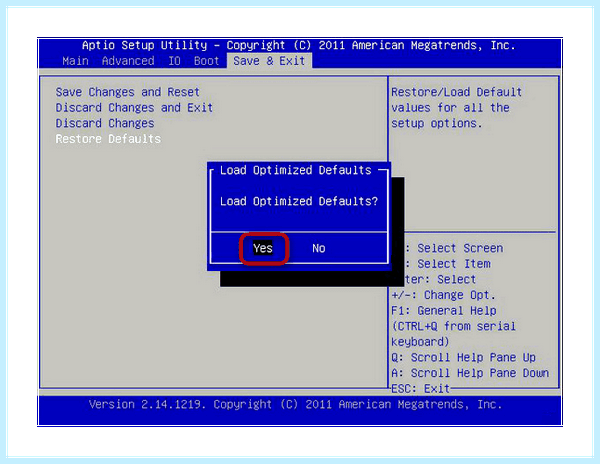Click the 'Aptio Setup Utility' header title

145,46
